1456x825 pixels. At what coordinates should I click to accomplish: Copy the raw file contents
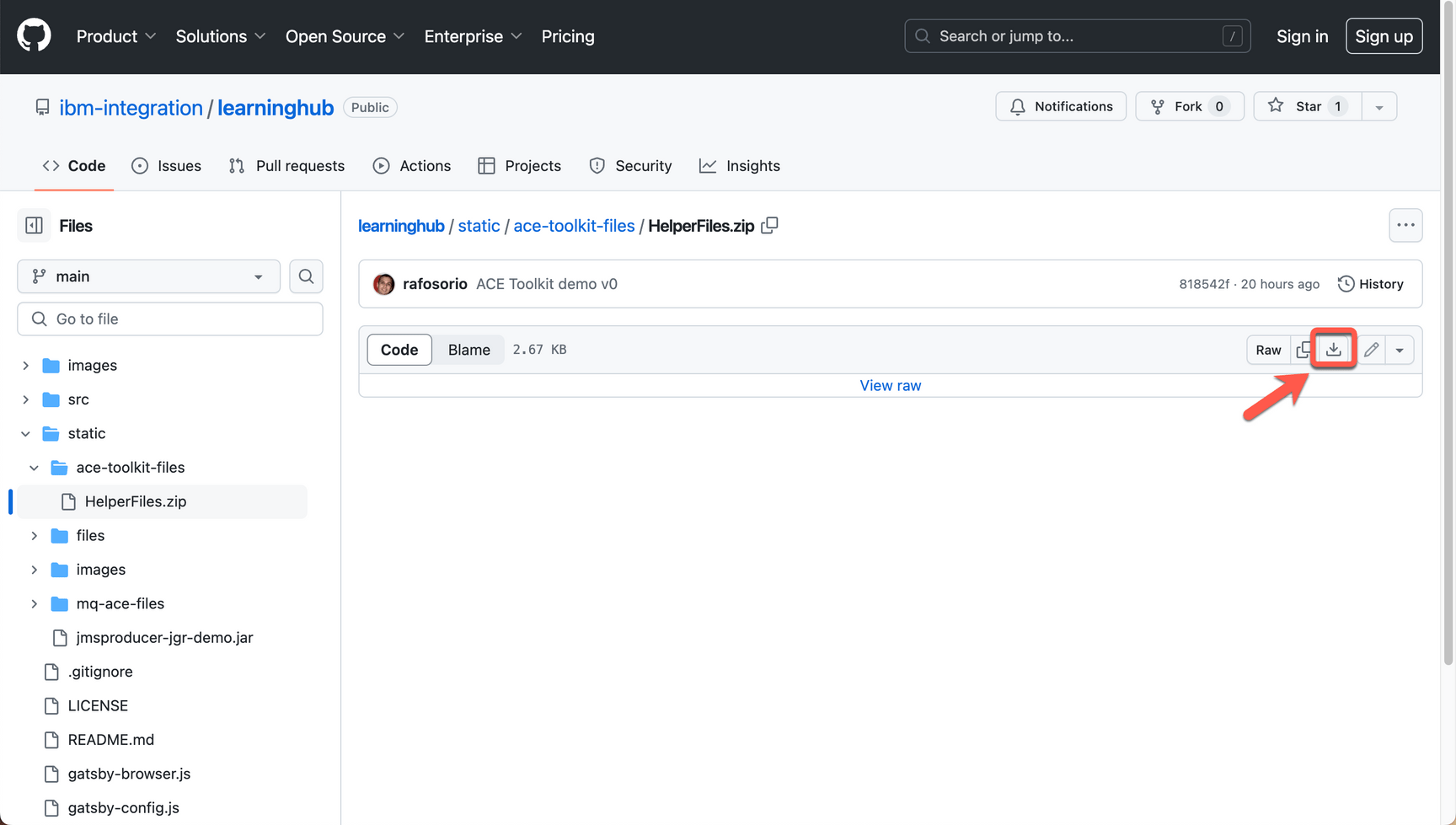tap(1302, 349)
